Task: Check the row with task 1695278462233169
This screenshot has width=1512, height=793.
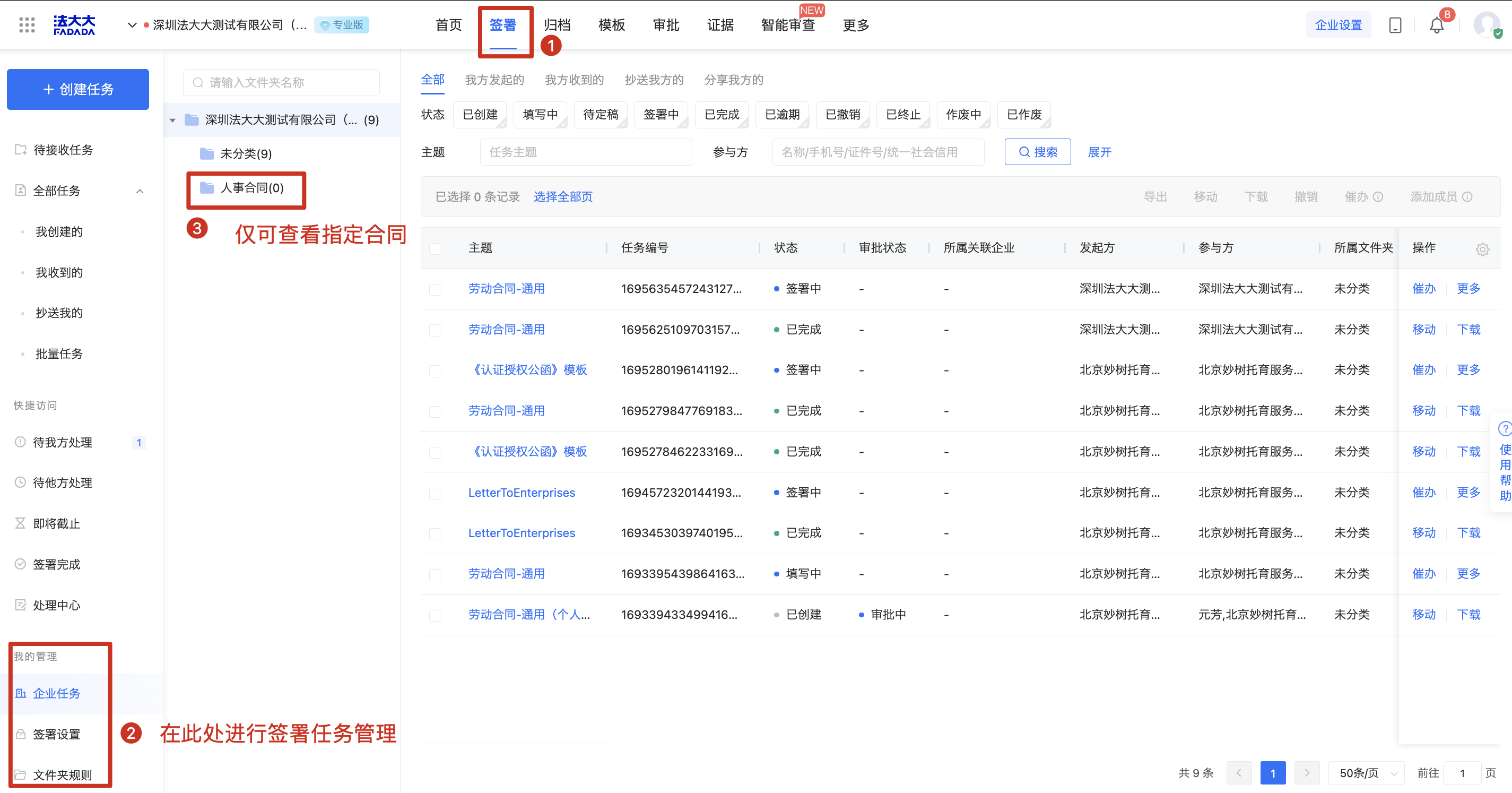Action: pos(435,452)
